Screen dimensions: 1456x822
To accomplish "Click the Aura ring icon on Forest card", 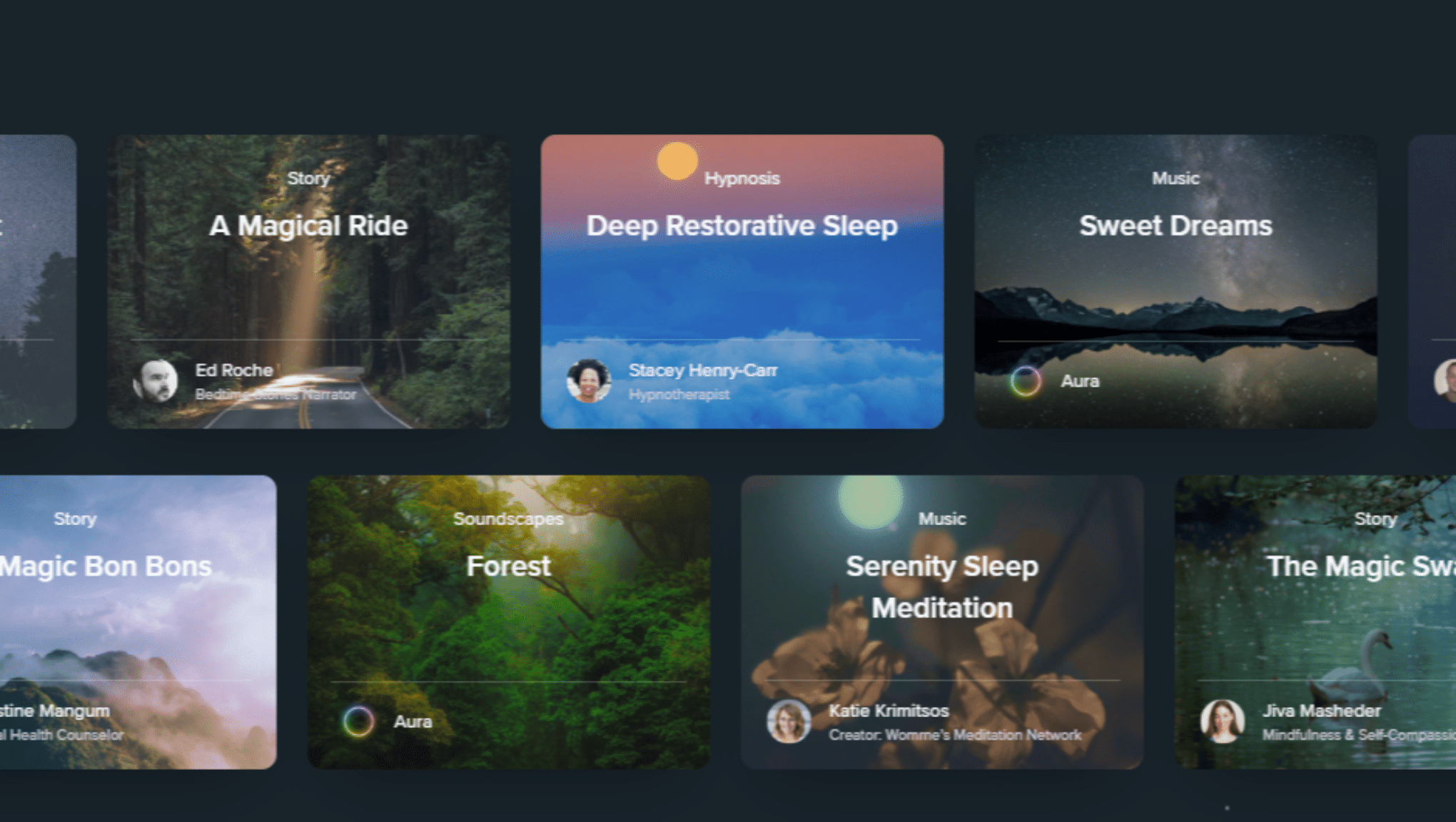I will [x=358, y=721].
